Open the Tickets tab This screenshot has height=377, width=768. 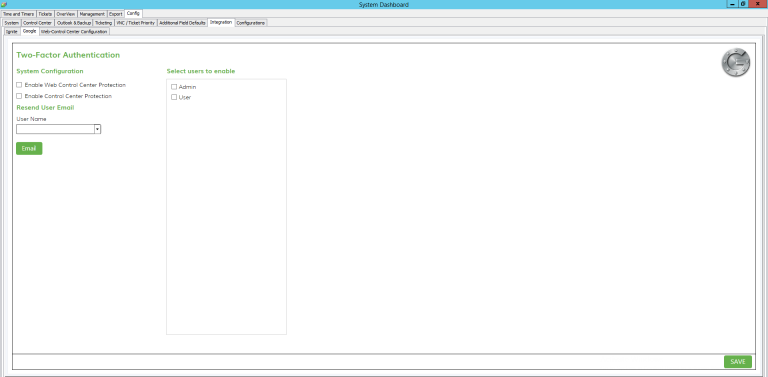point(45,14)
